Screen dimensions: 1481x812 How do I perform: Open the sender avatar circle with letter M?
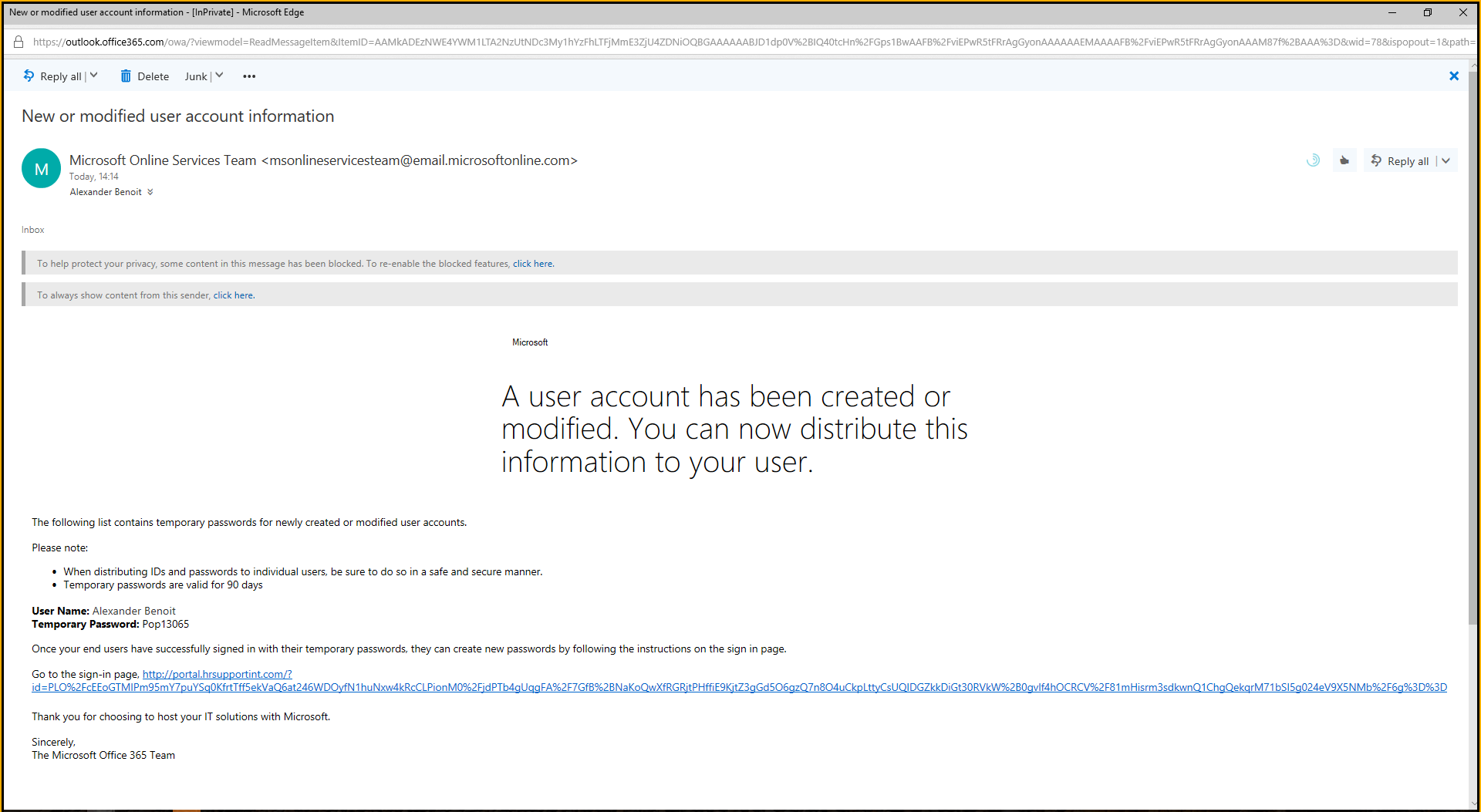[41, 168]
